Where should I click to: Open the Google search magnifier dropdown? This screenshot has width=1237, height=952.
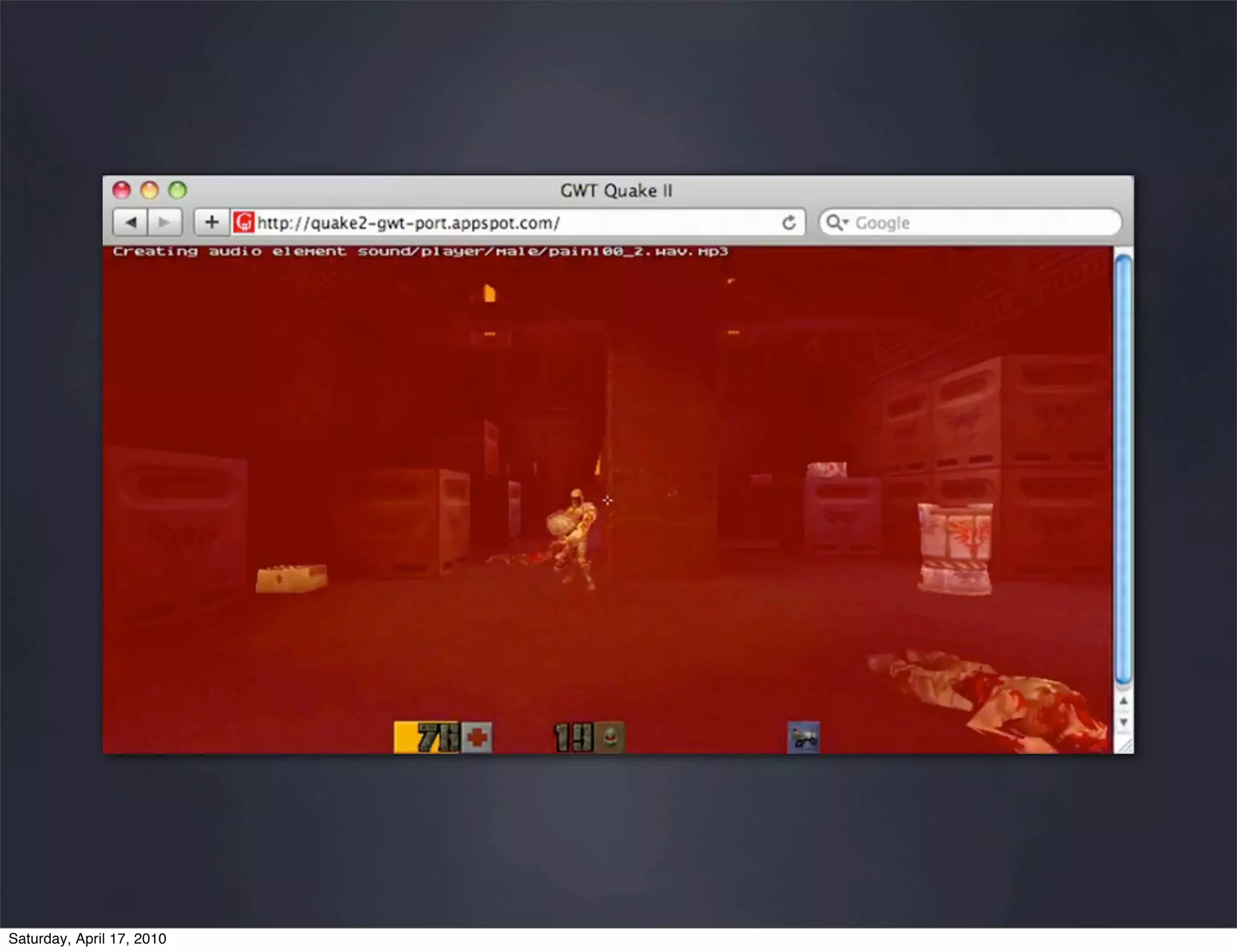click(x=837, y=222)
